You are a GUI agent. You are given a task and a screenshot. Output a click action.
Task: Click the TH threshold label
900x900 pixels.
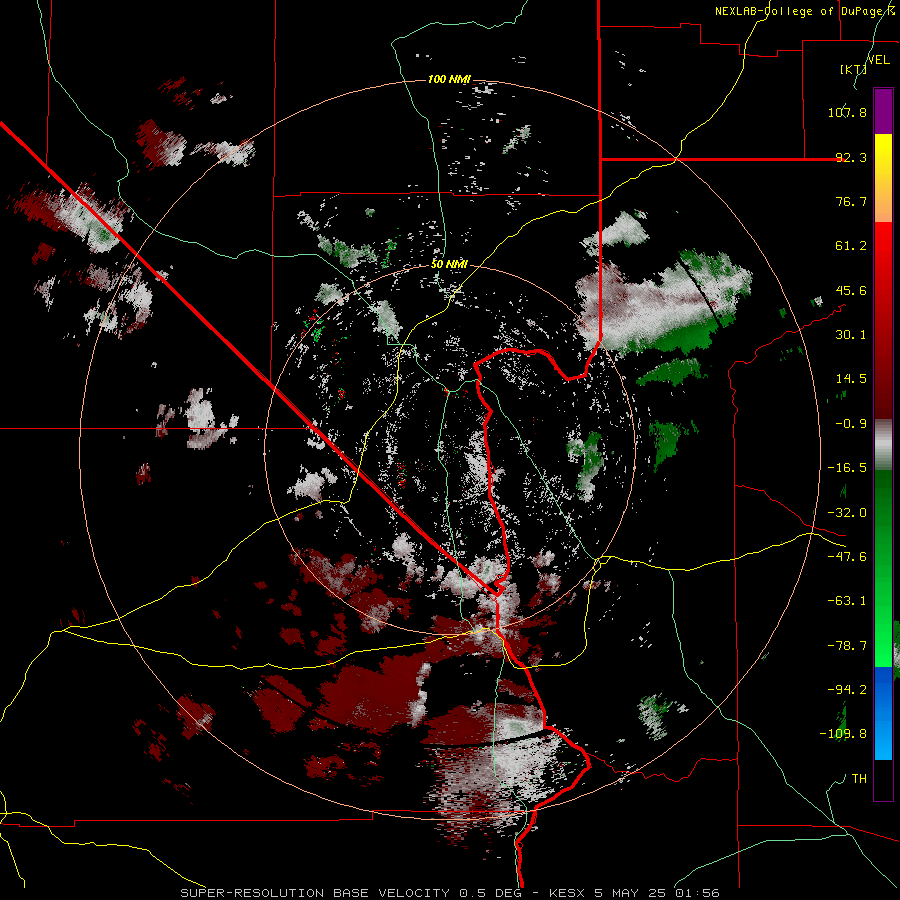coord(859,779)
